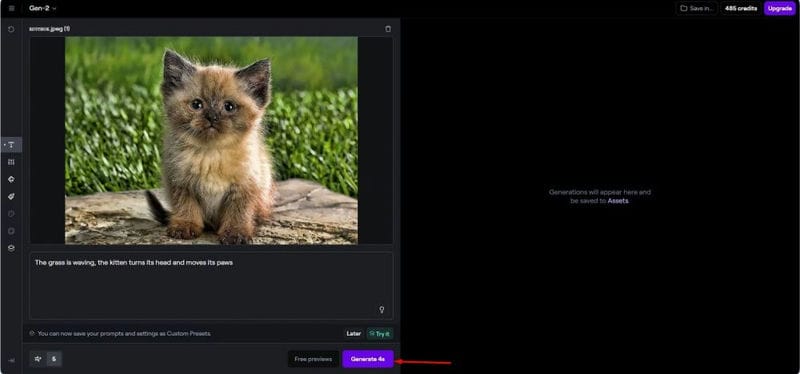Click the Generate 4s button
This screenshot has height=374, width=800.
tap(368, 359)
